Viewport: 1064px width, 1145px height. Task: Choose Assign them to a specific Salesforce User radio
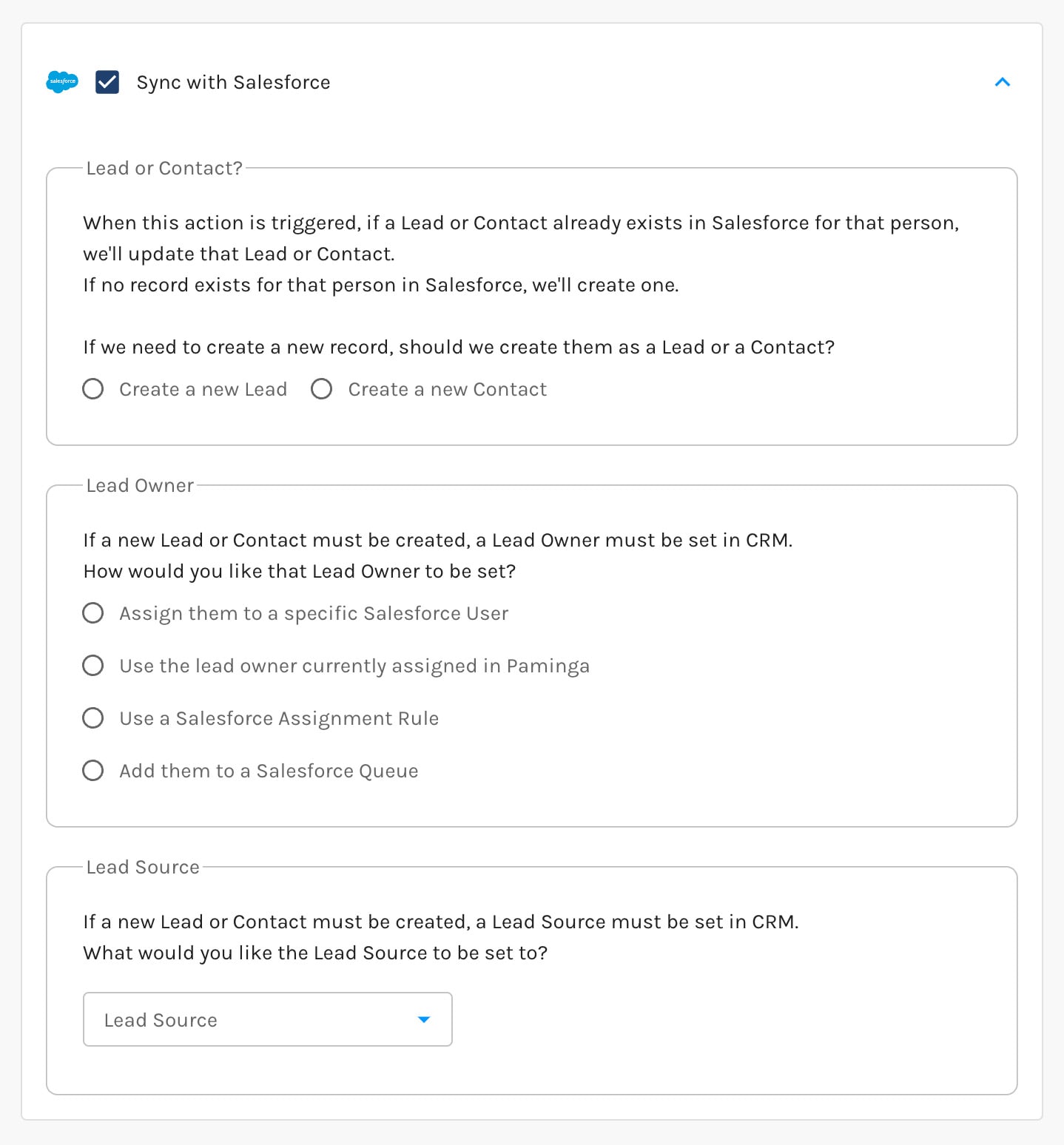click(x=93, y=613)
